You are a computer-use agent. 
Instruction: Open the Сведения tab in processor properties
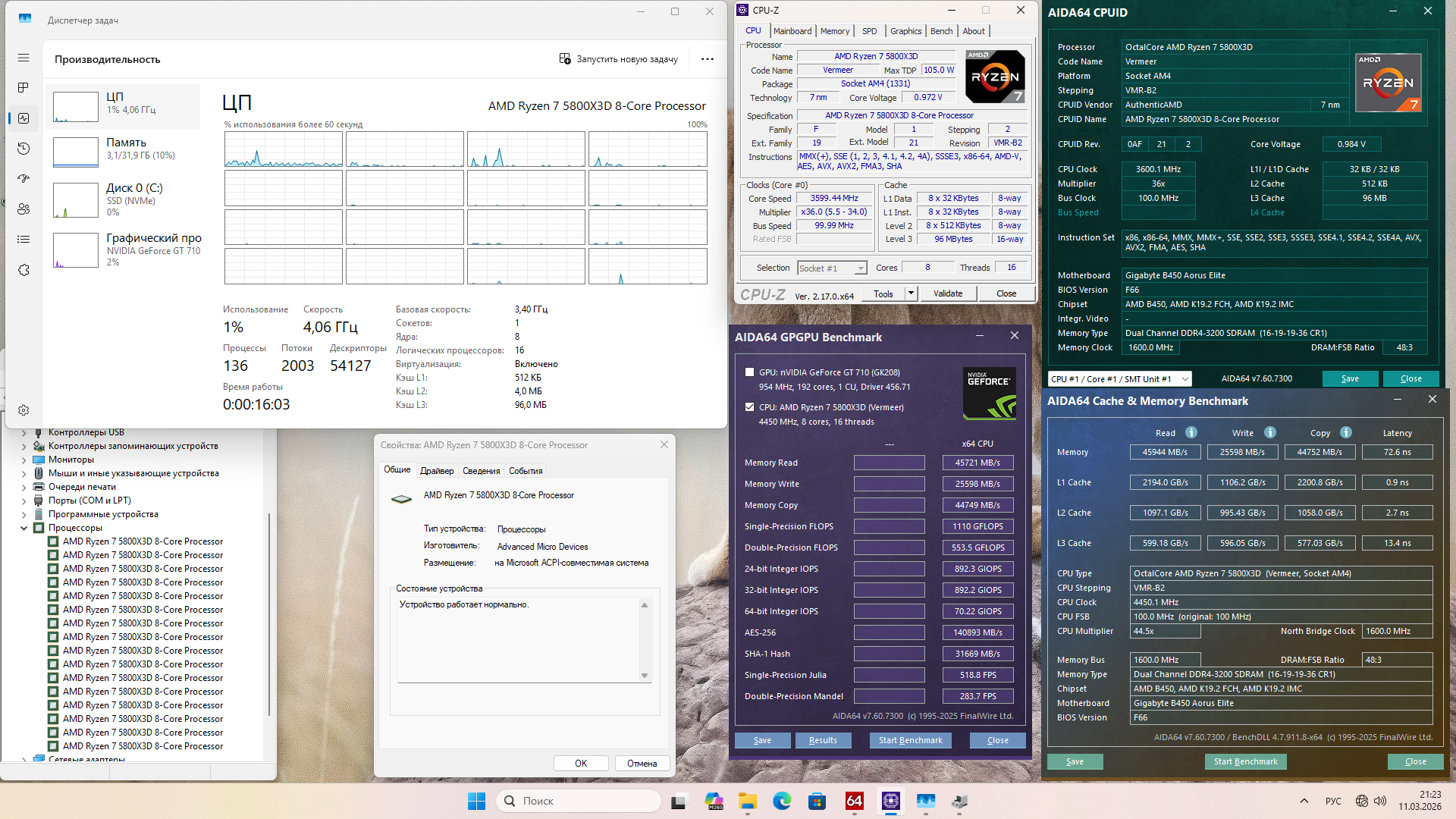(x=482, y=471)
